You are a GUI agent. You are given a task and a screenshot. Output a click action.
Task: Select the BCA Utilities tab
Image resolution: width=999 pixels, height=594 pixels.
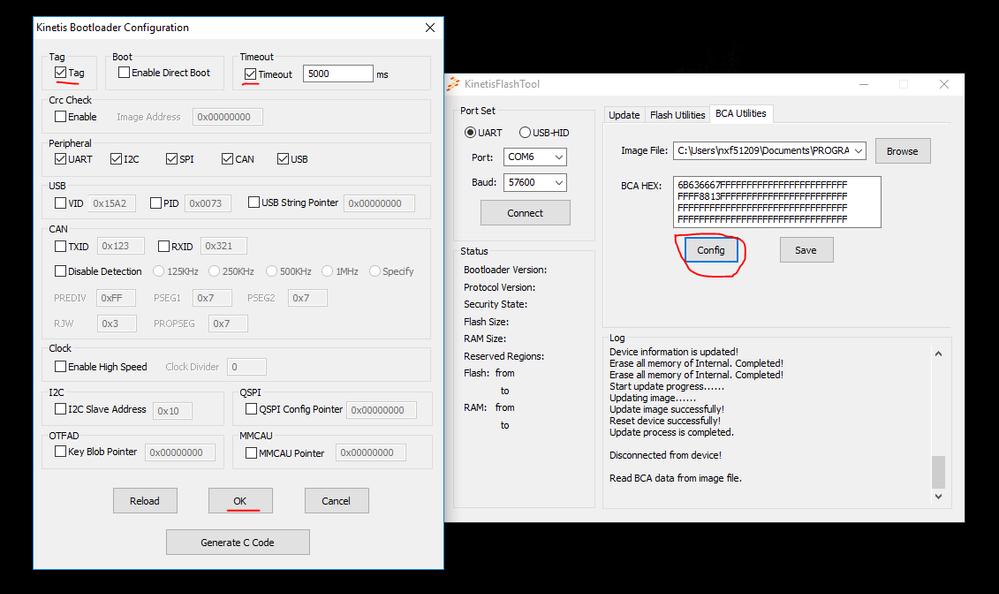[740, 113]
